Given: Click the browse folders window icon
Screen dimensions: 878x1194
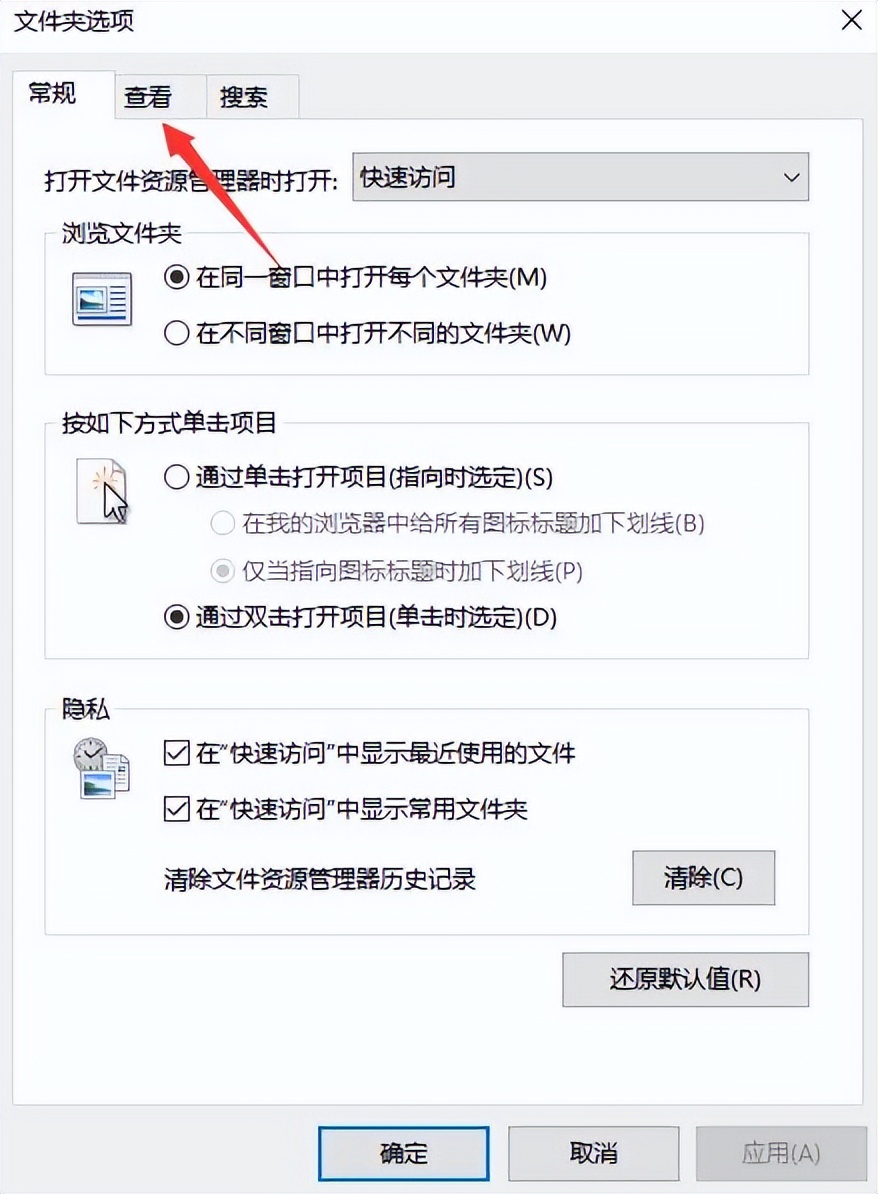Looking at the screenshot, I should pos(102,299).
